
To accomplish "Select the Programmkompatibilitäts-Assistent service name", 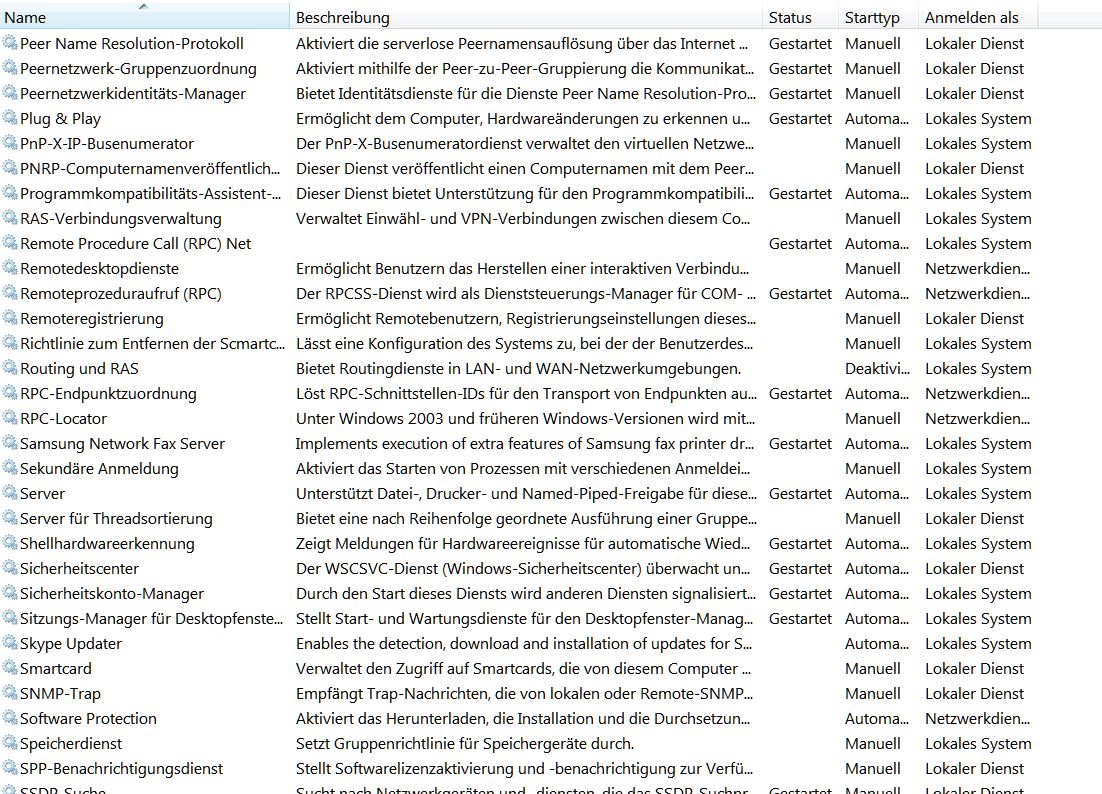I will tap(150, 193).
